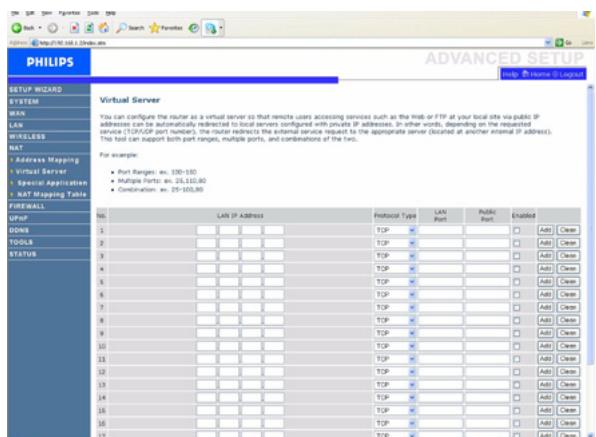Click the page vertical scrollbar thumb
Image resolution: width=596 pixels, height=437 pixels.
click(590, 228)
